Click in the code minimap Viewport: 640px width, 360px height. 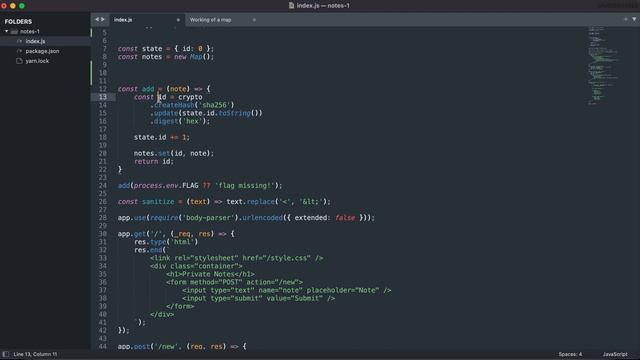tap(603, 65)
